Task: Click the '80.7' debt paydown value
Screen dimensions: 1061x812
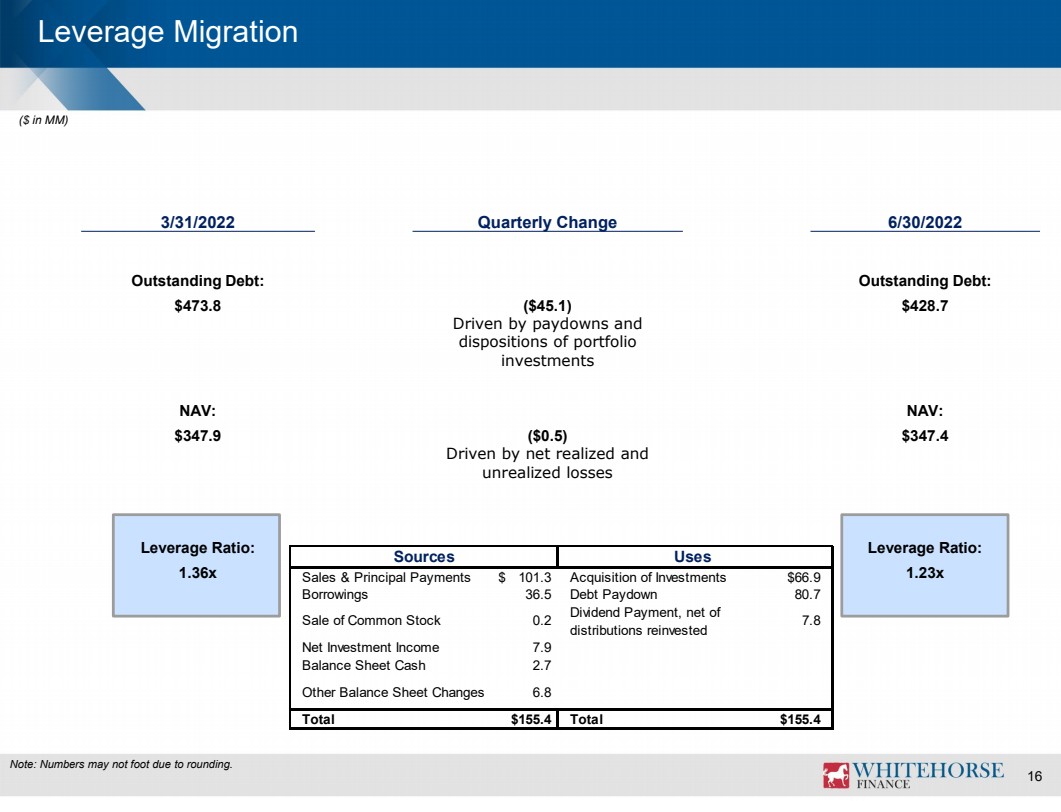Action: (807, 594)
